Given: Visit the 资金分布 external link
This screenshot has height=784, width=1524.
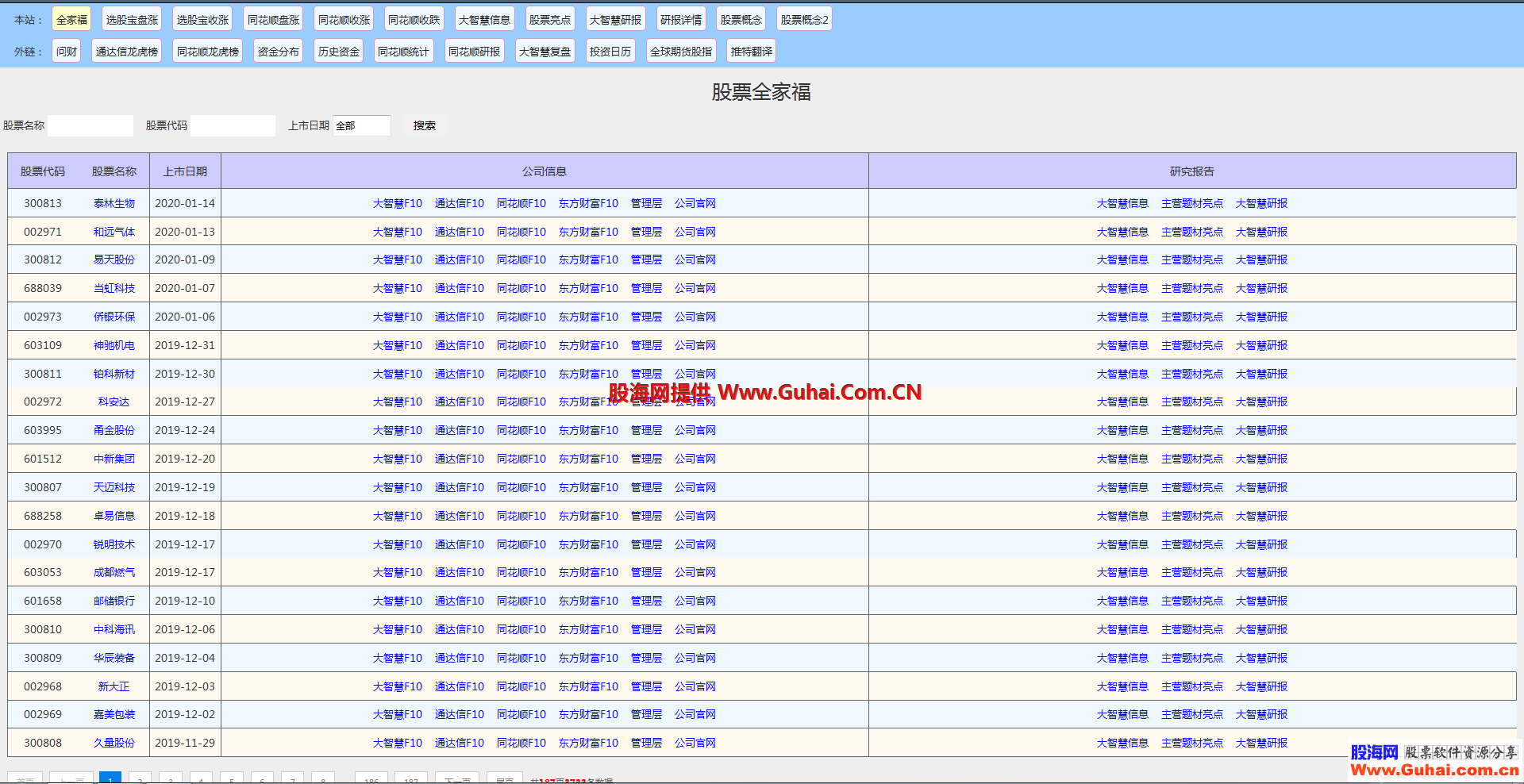Looking at the screenshot, I should (279, 52).
